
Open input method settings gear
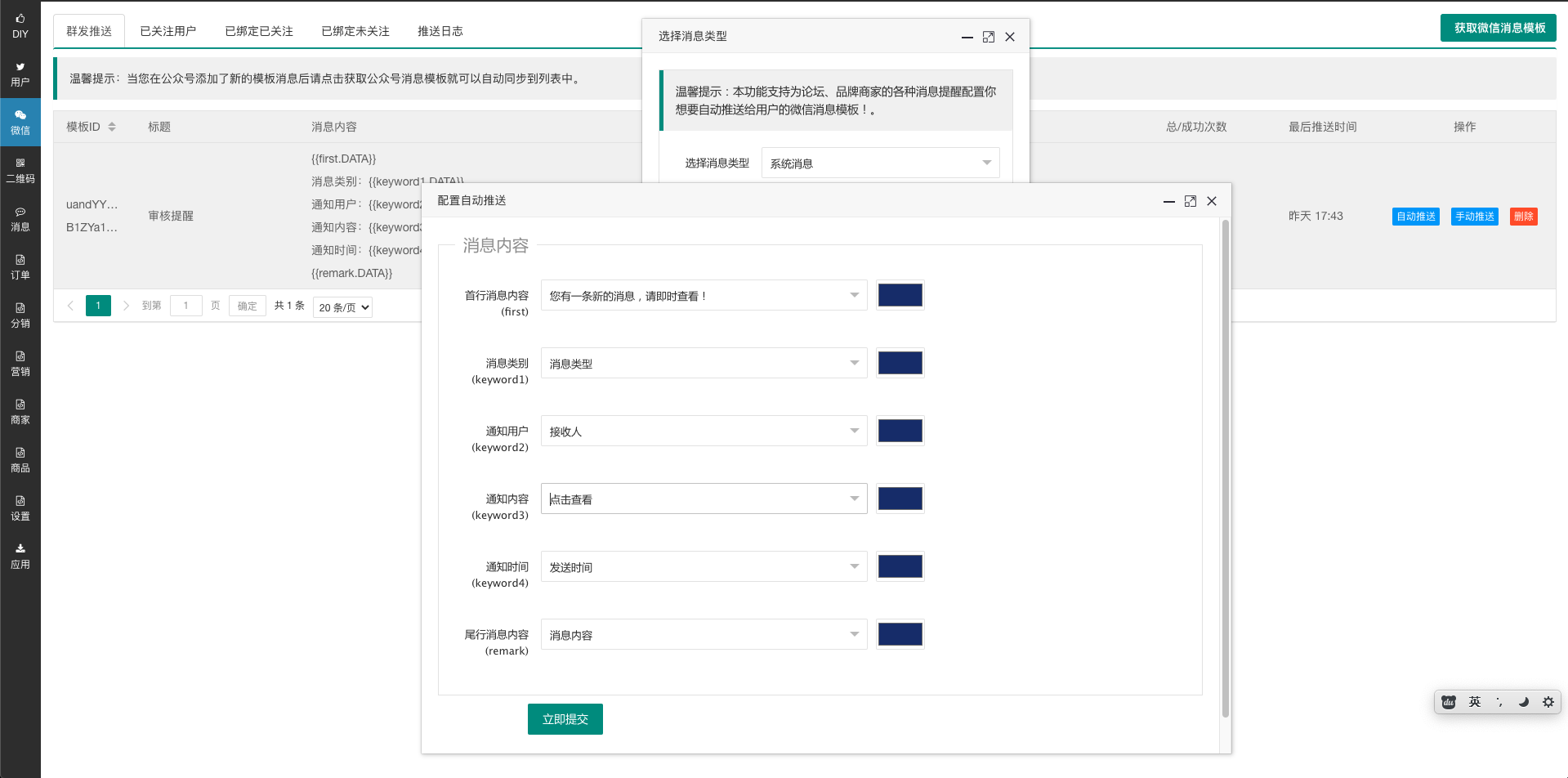[1548, 702]
